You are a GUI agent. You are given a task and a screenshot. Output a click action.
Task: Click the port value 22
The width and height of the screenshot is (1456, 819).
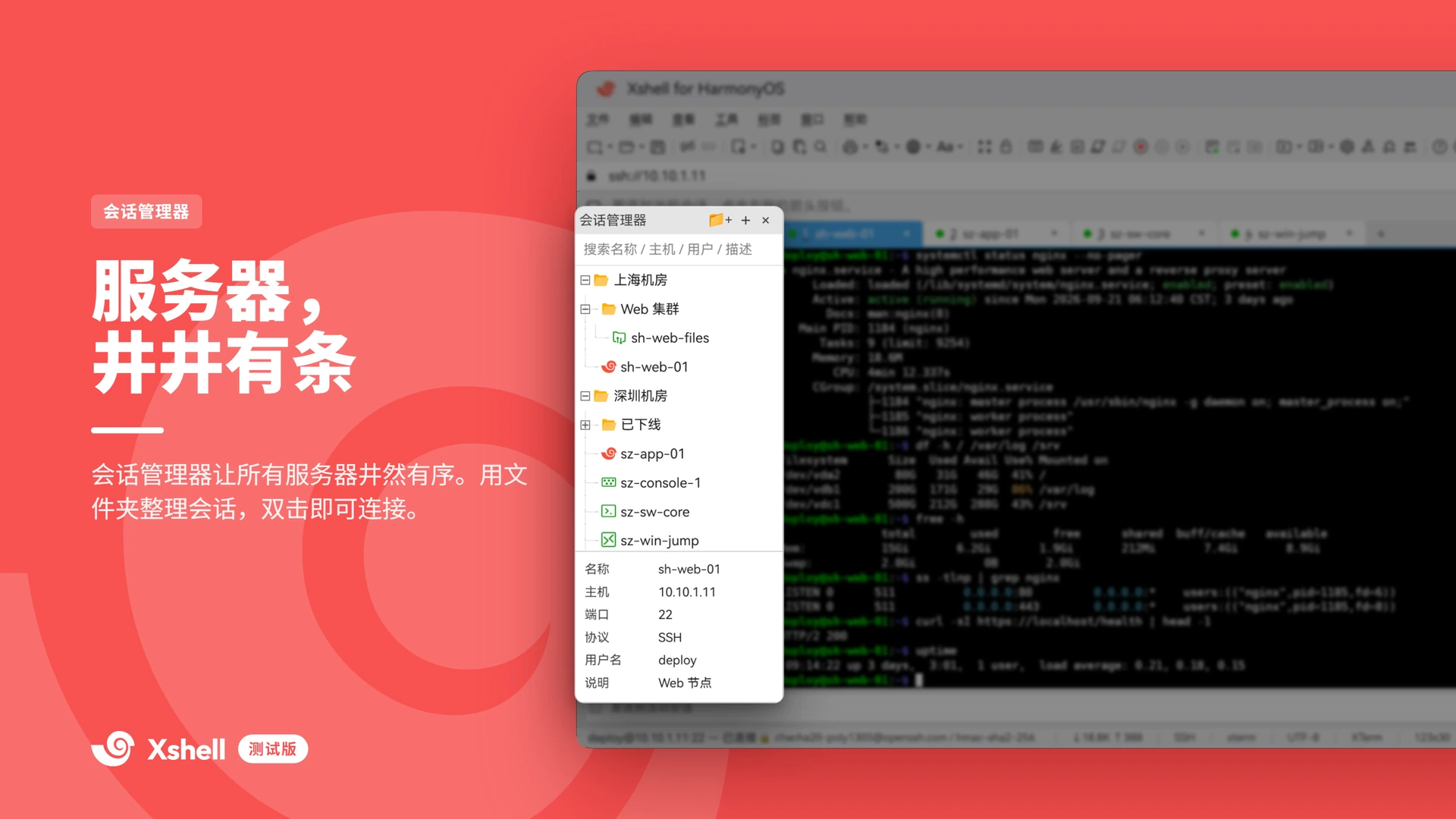665,614
